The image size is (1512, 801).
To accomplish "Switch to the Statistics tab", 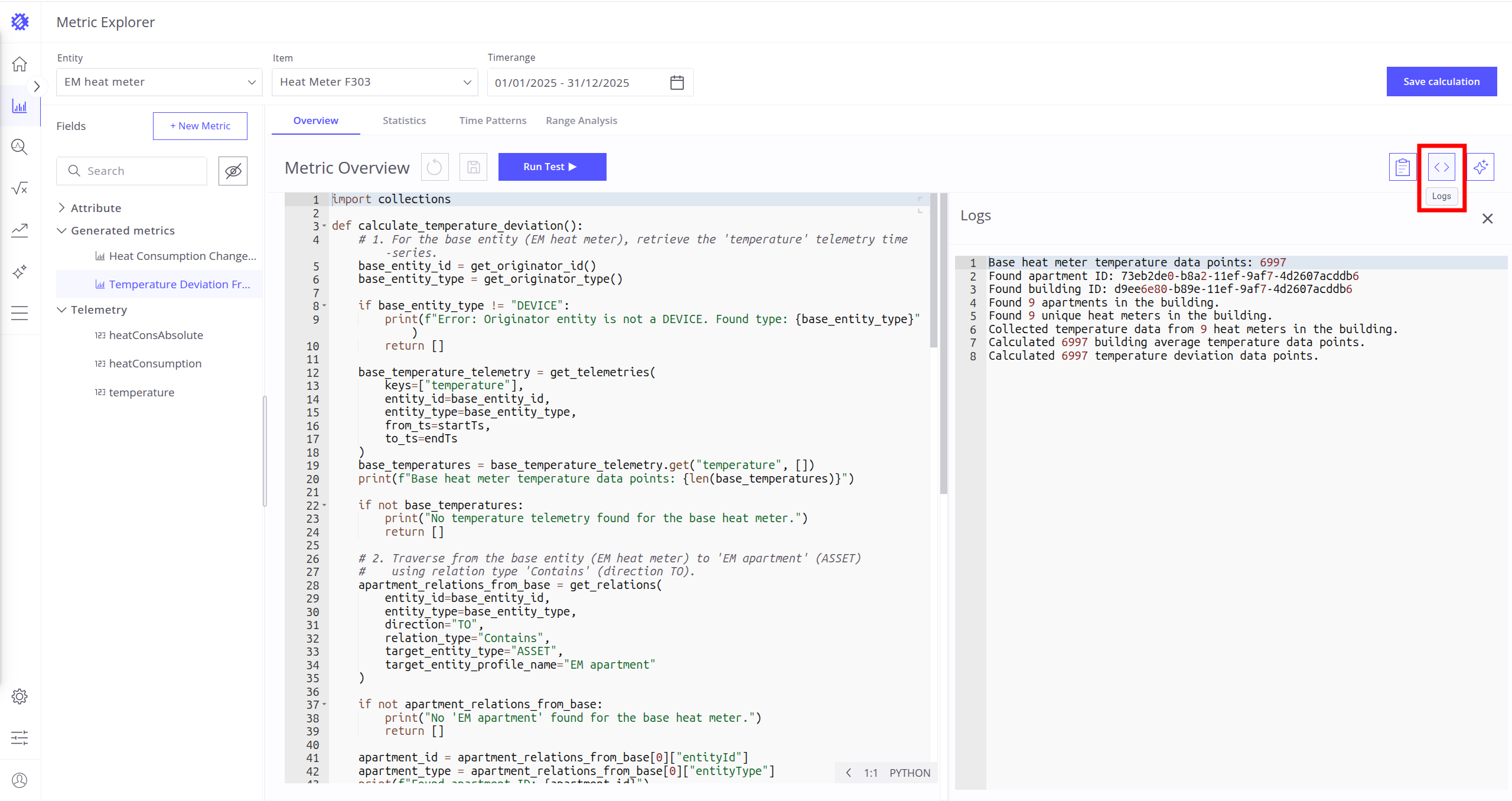I will (x=404, y=121).
